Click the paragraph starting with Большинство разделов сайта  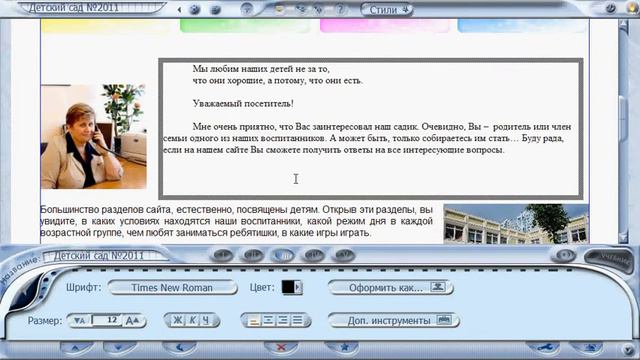(x=236, y=221)
